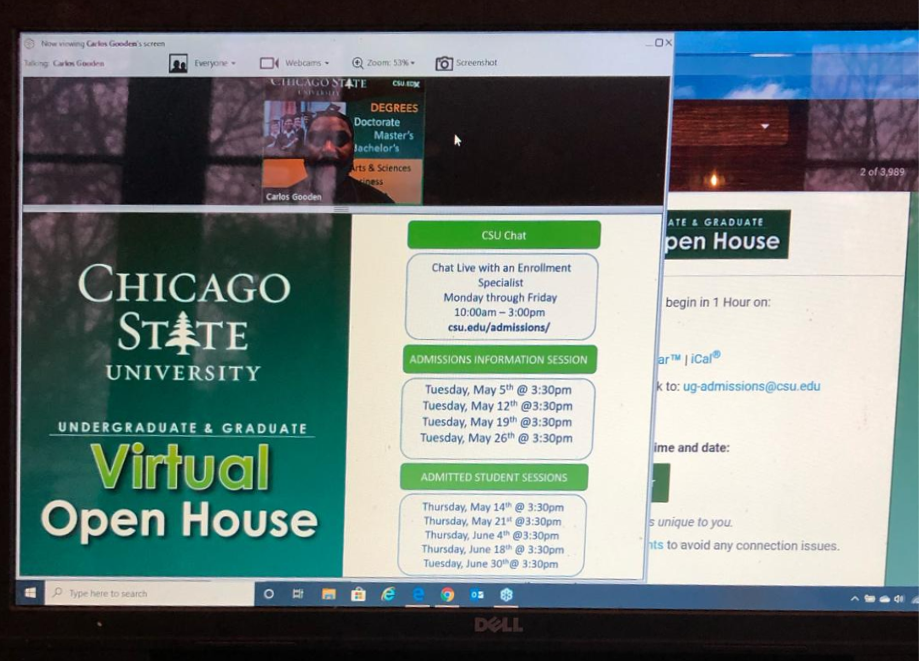Click the green CSU Chat header

(x=504, y=235)
